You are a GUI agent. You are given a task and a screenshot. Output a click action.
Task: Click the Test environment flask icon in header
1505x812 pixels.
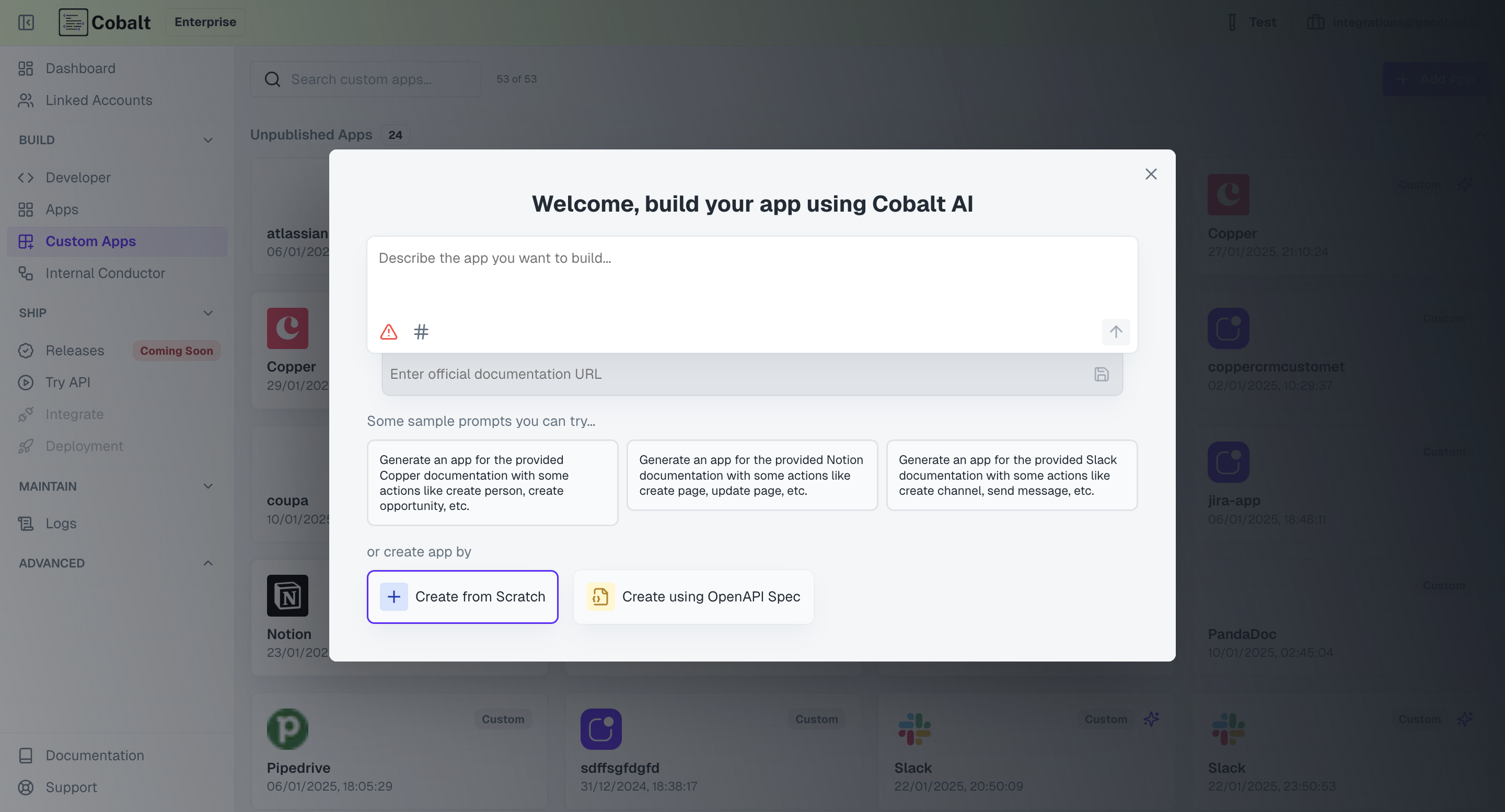click(1232, 21)
